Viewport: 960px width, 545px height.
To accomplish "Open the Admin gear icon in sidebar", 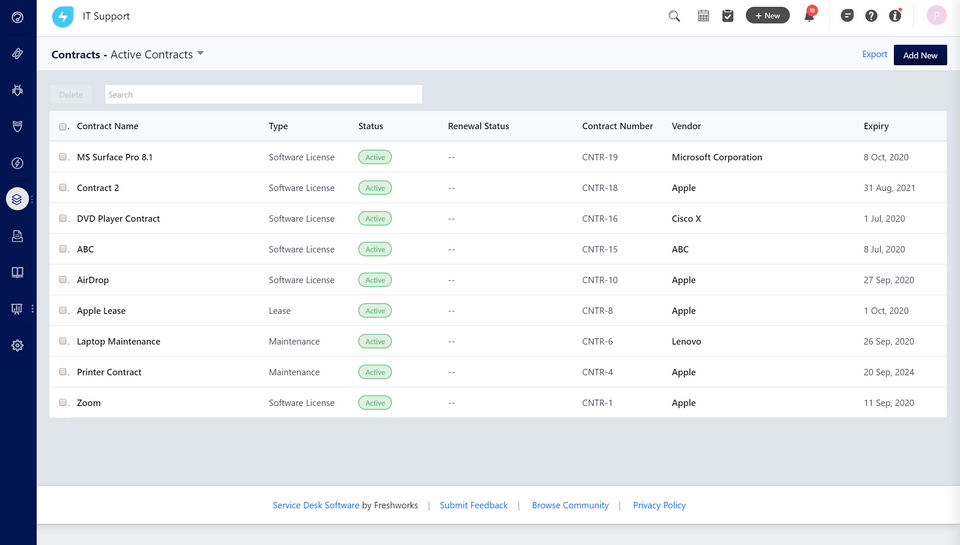I will click(x=18, y=345).
